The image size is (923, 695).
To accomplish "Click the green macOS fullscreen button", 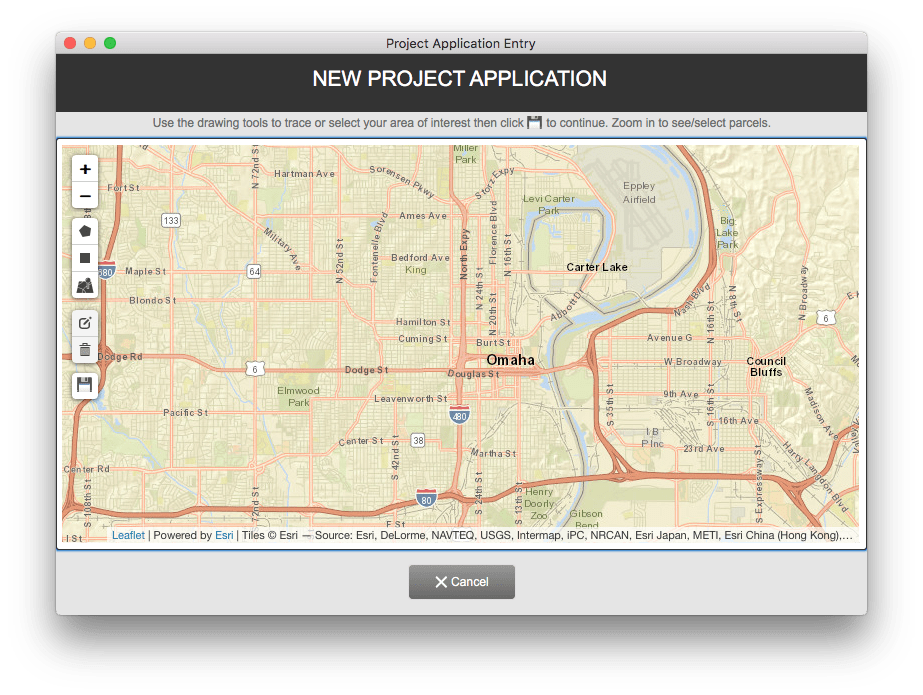I will coord(110,43).
